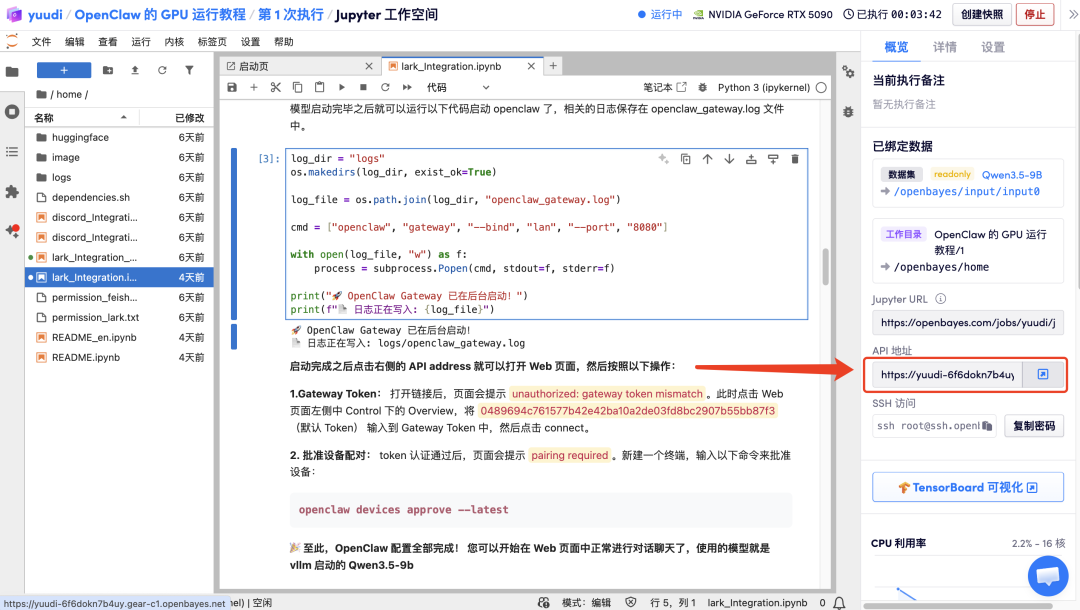
Task: Create a new folder in file browser
Action: pos(108,70)
